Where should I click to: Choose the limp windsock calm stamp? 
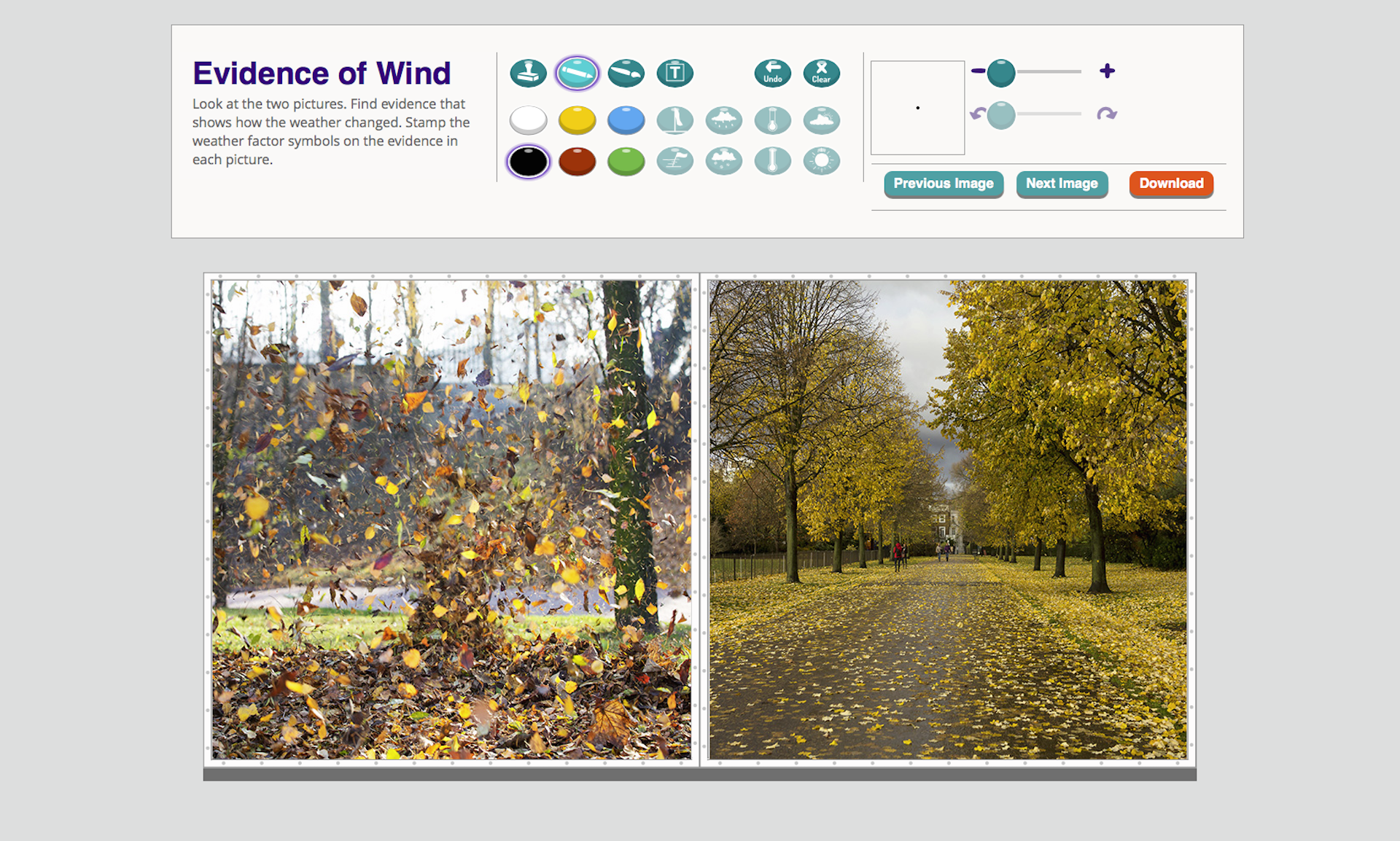tap(674, 120)
